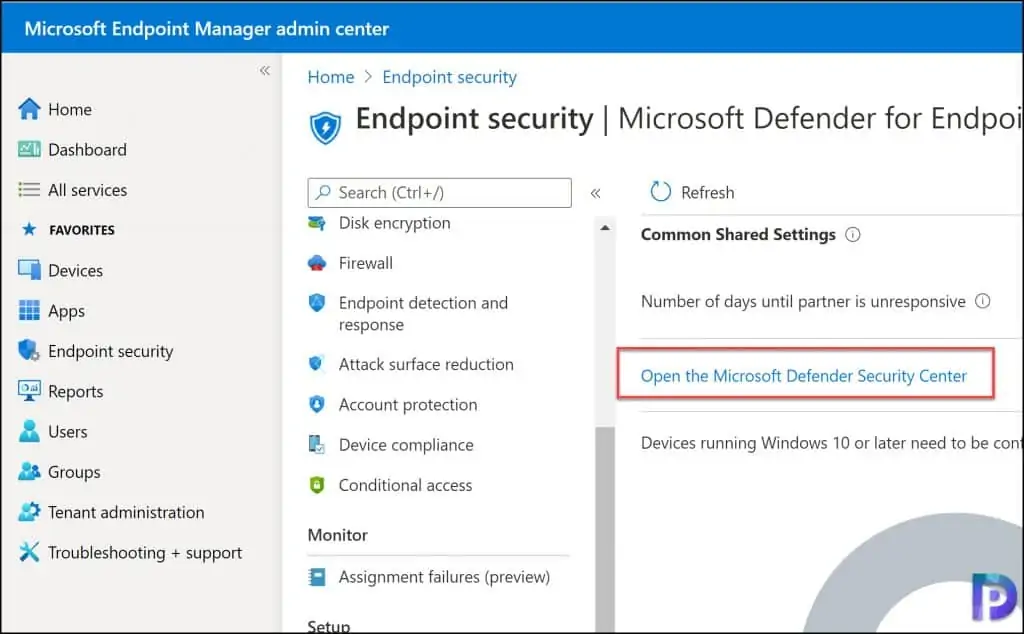The image size is (1024, 634).
Task: Open Dashboard from the left navigation
Action: pyautogui.click(x=88, y=150)
